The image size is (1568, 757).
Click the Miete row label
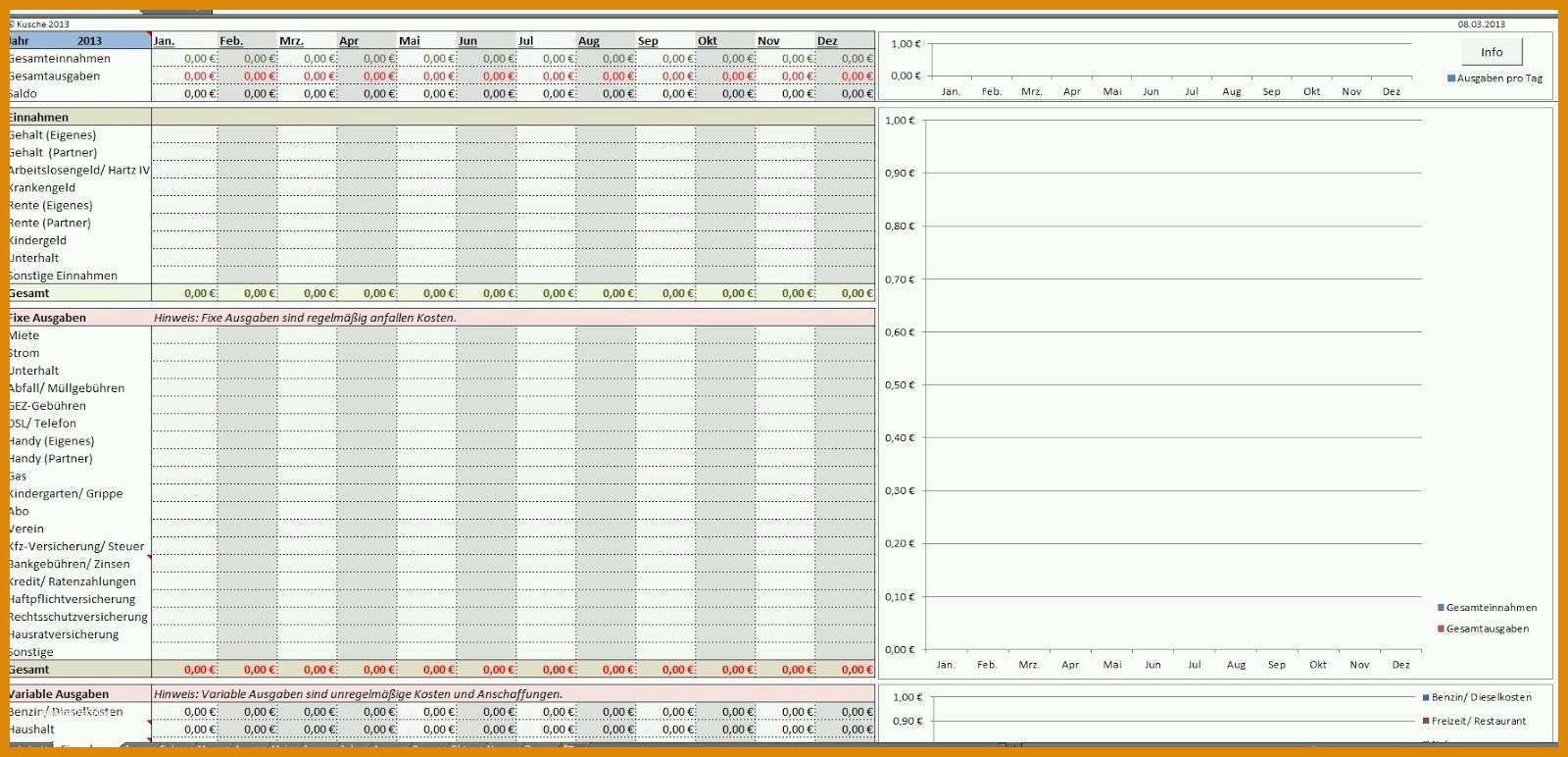coord(24,335)
